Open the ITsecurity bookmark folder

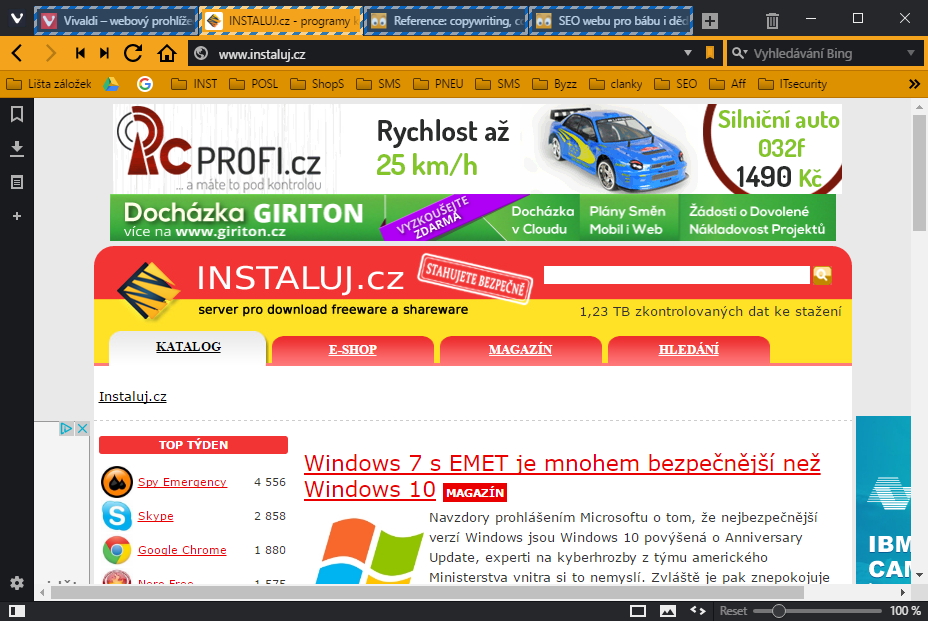click(x=792, y=84)
